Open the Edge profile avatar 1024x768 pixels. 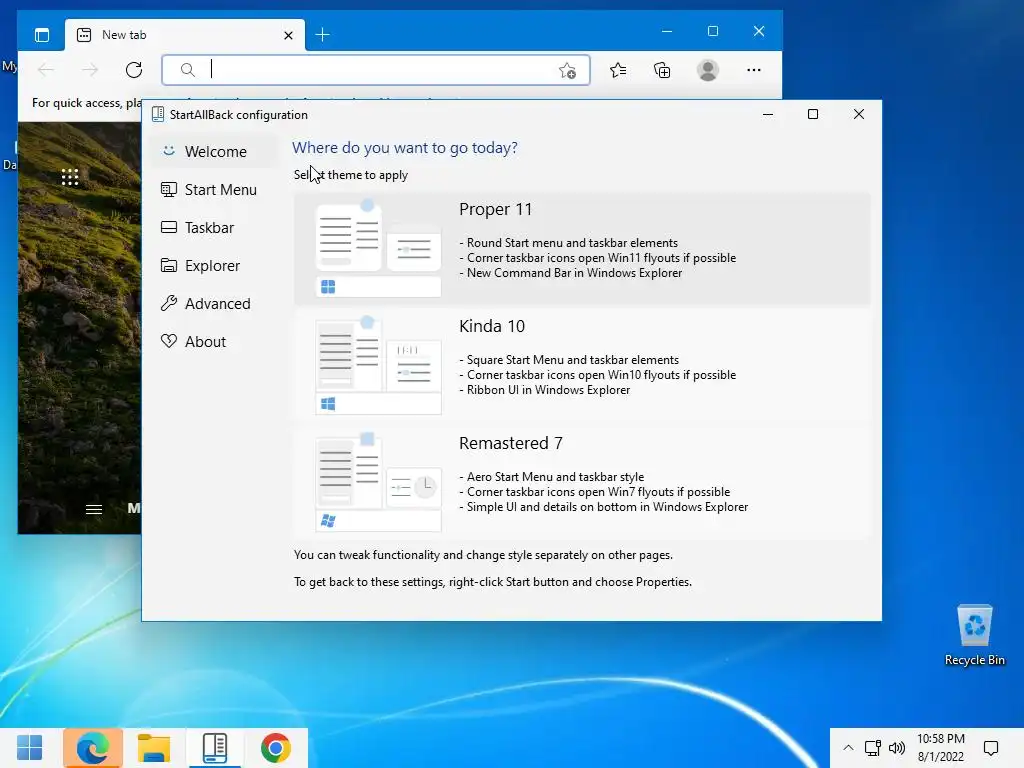(708, 70)
